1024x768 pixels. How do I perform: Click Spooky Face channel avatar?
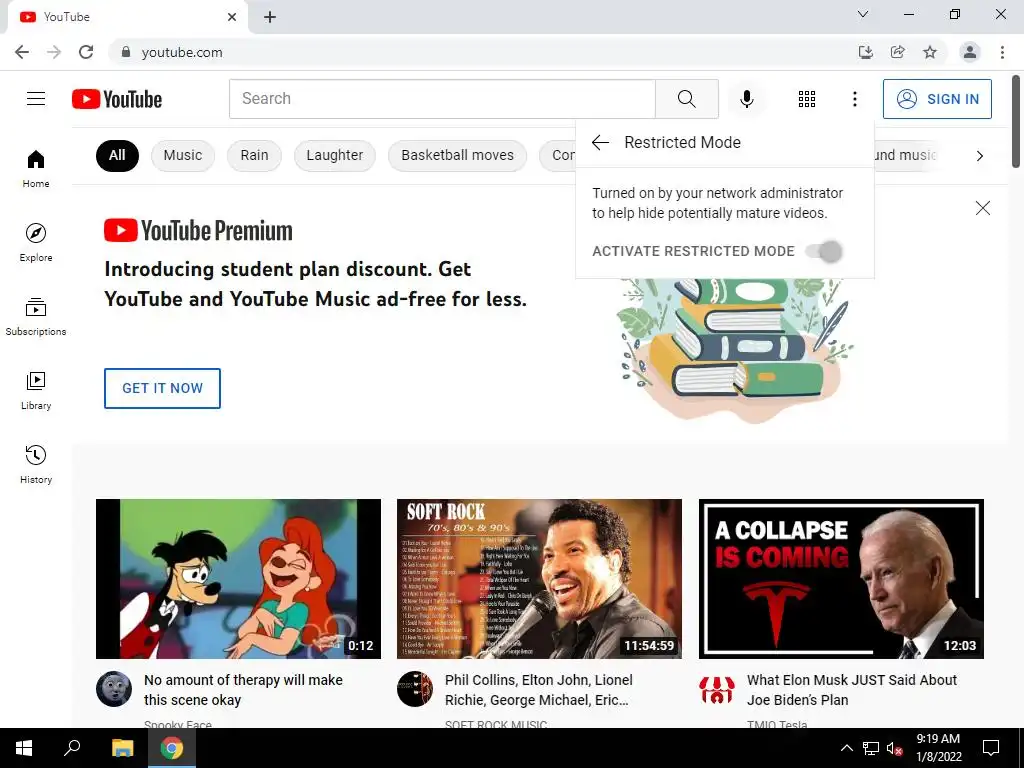point(114,689)
